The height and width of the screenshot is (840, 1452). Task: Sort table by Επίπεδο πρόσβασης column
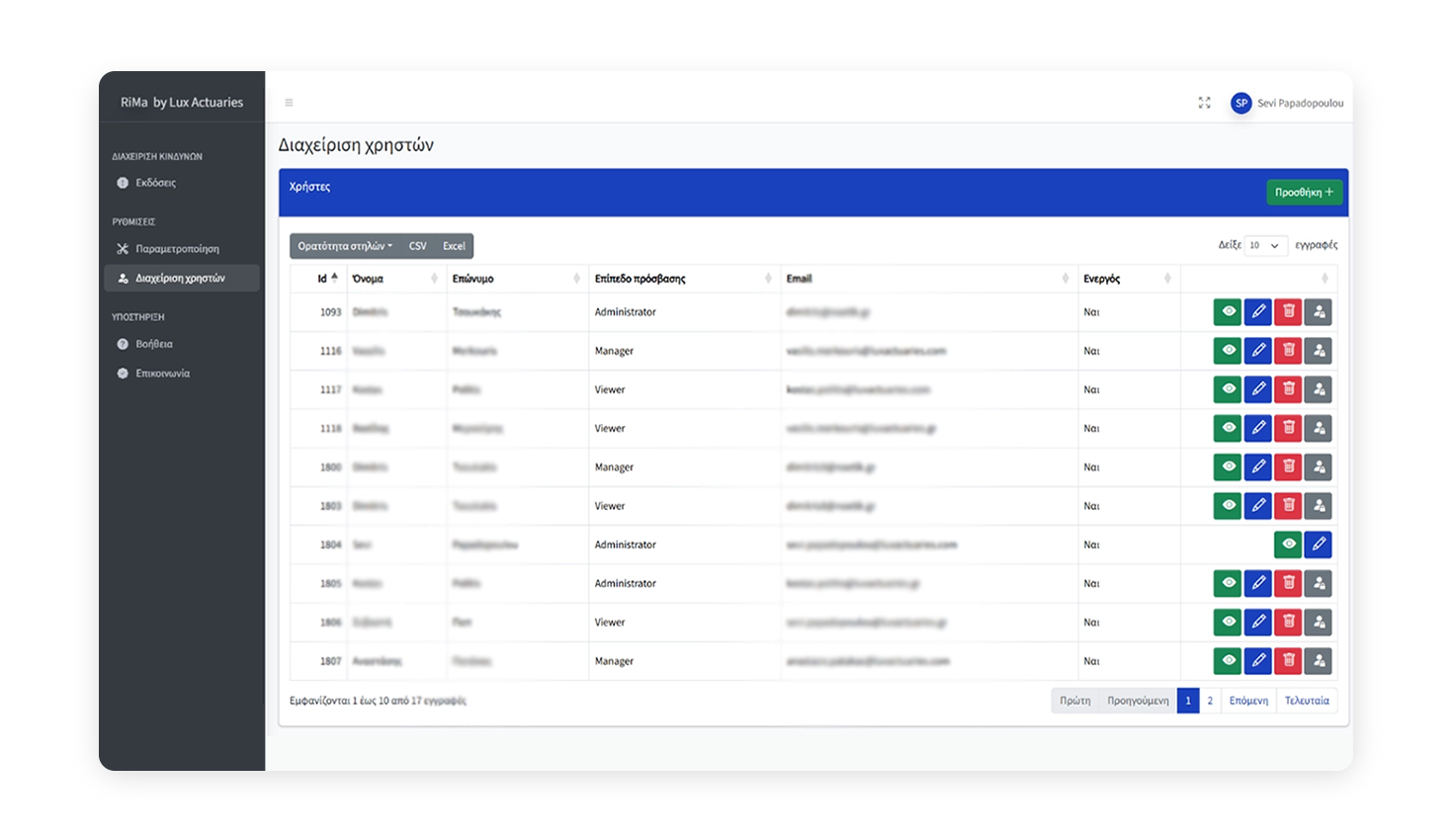point(682,279)
